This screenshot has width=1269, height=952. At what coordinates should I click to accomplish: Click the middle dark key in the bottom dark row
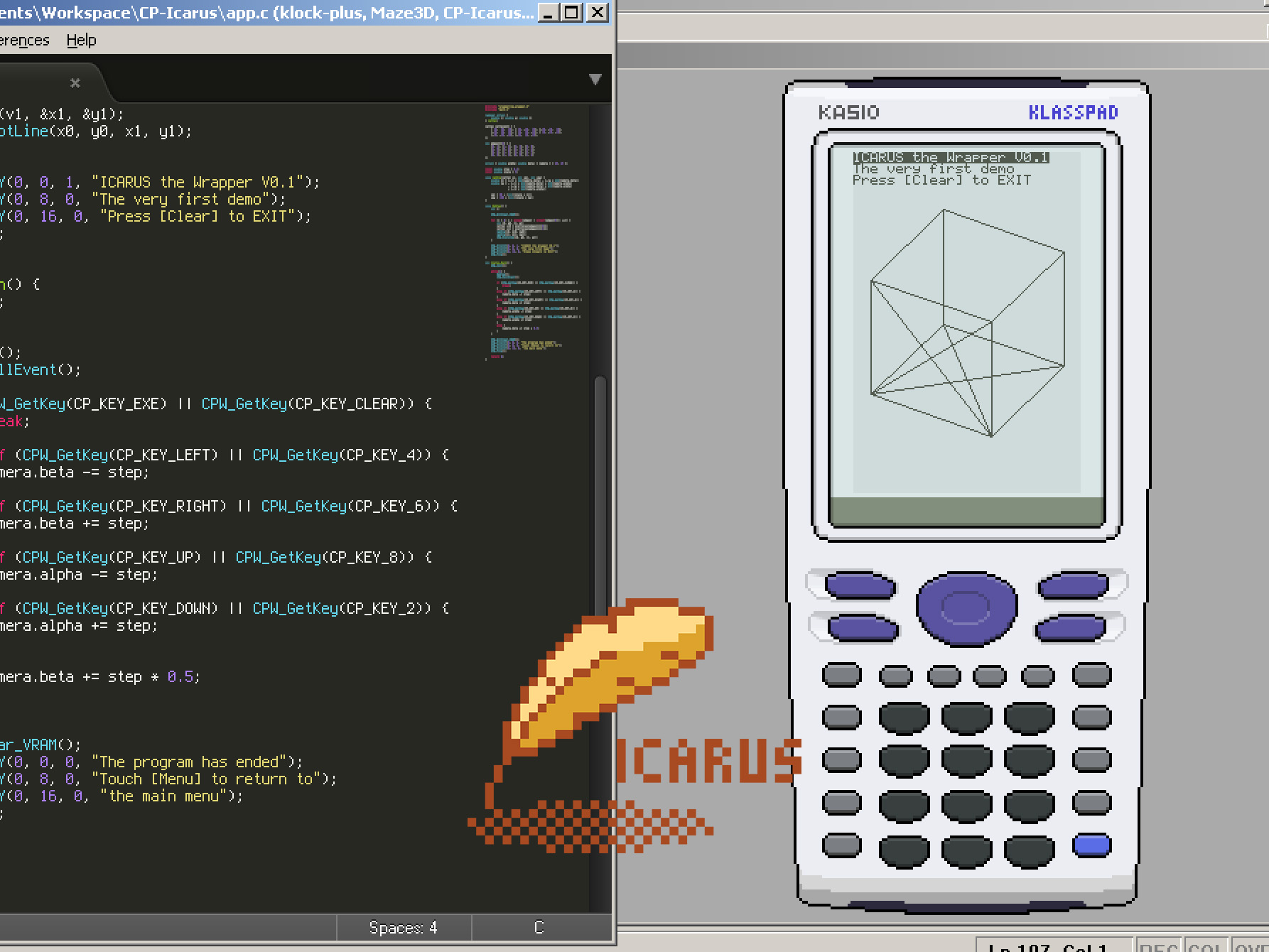pos(966,852)
